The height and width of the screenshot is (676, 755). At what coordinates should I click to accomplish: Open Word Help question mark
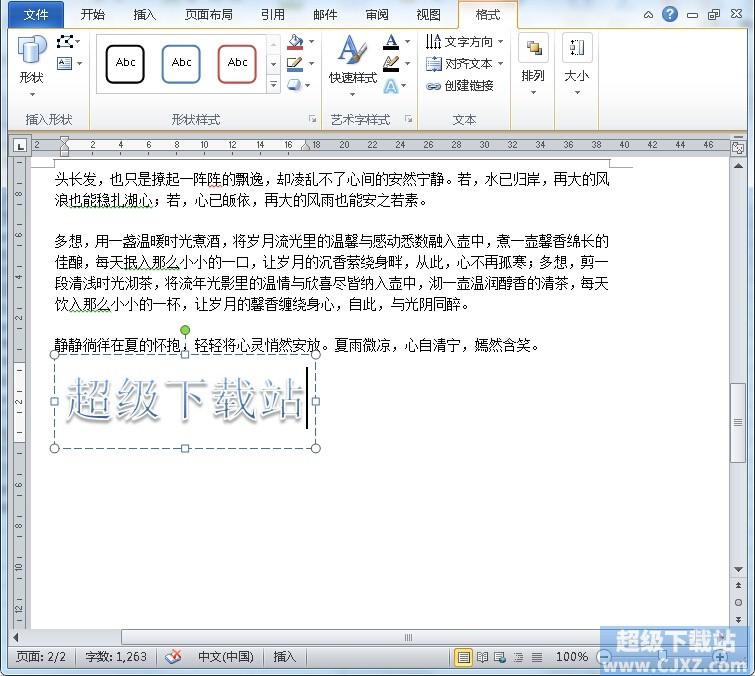(670, 14)
